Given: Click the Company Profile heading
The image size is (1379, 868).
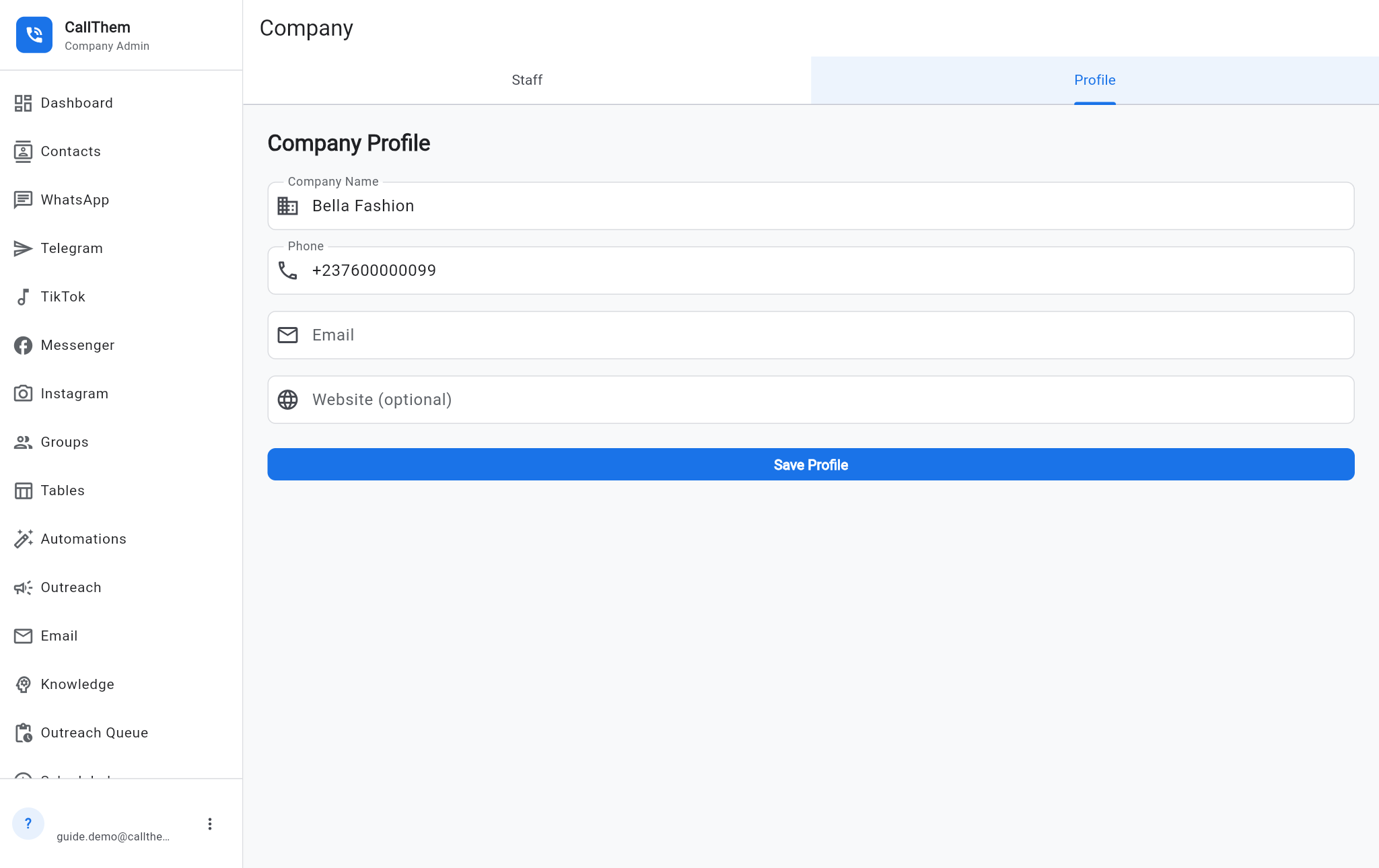Looking at the screenshot, I should pyautogui.click(x=349, y=143).
